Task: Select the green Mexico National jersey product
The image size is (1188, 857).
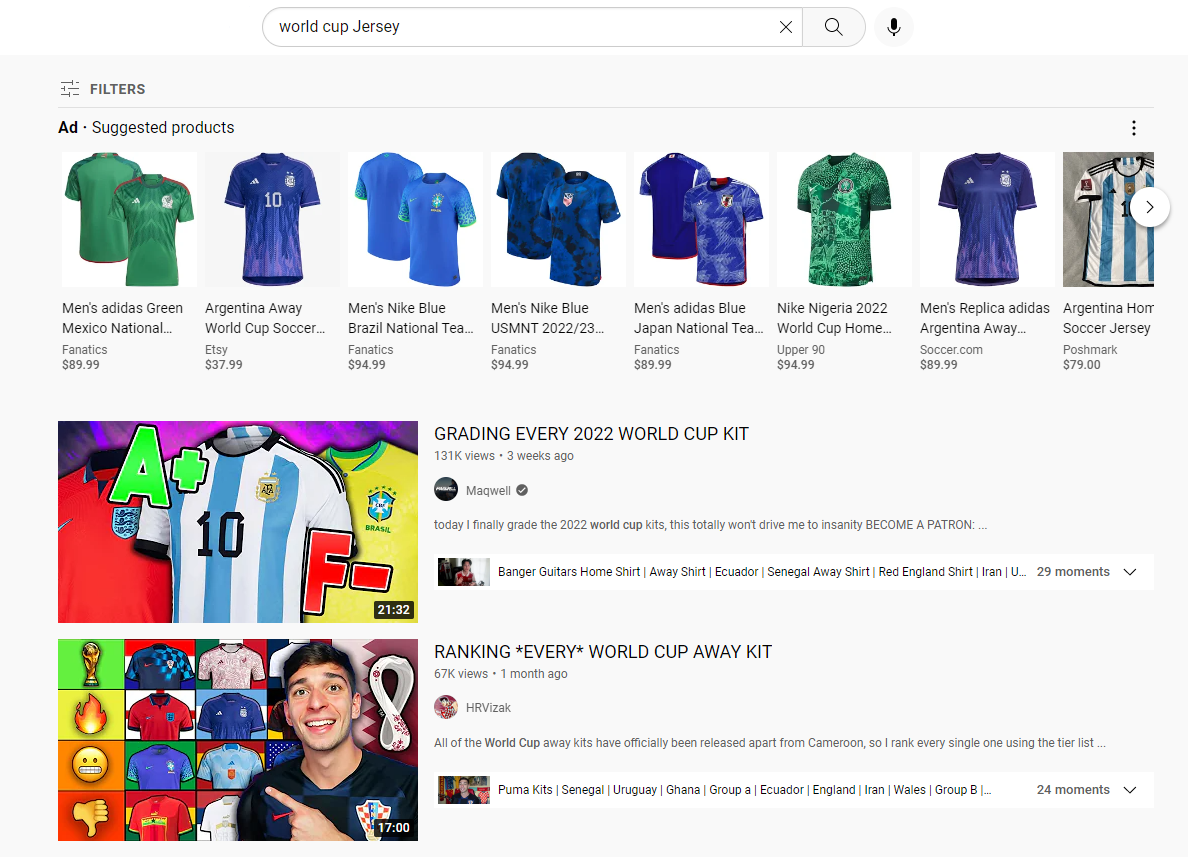Action: coord(129,220)
